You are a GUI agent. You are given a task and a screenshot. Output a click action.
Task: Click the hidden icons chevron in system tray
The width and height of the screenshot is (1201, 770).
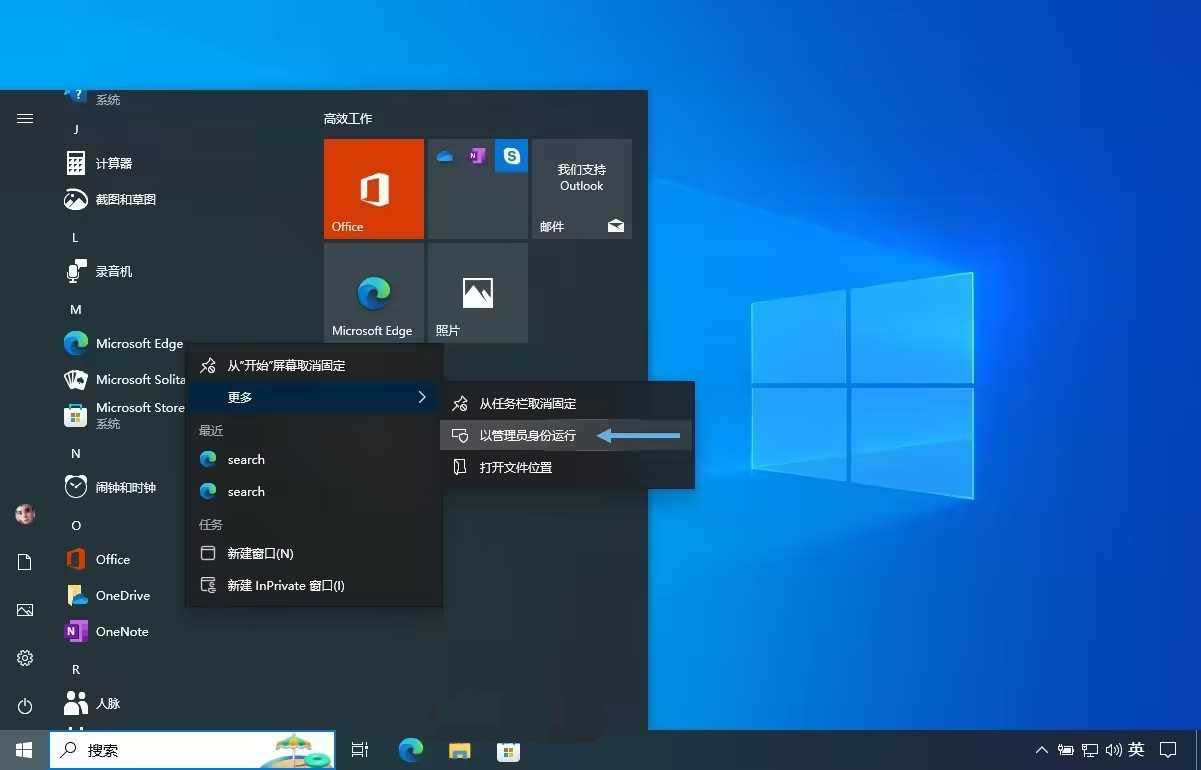pos(1042,749)
